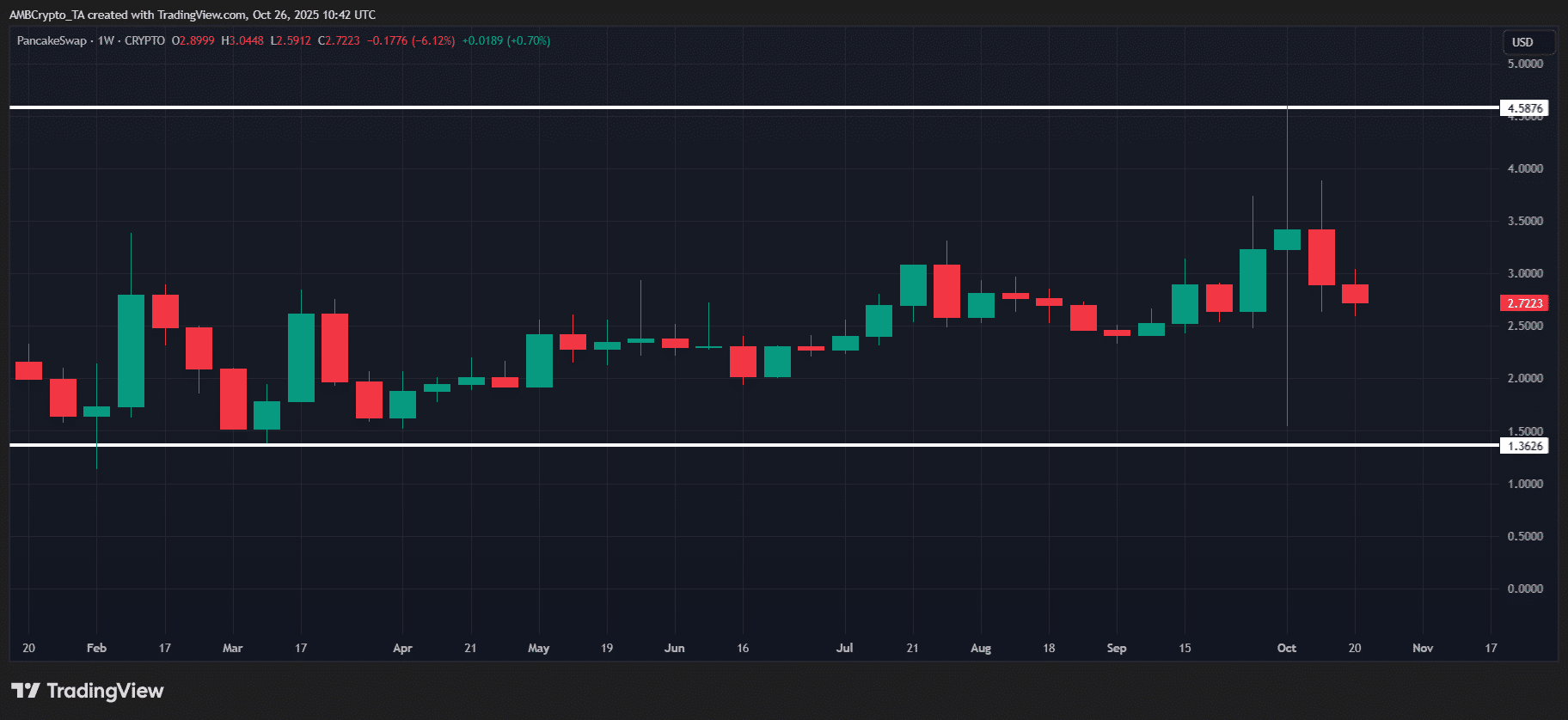Select the upper white resistance line

point(755,107)
